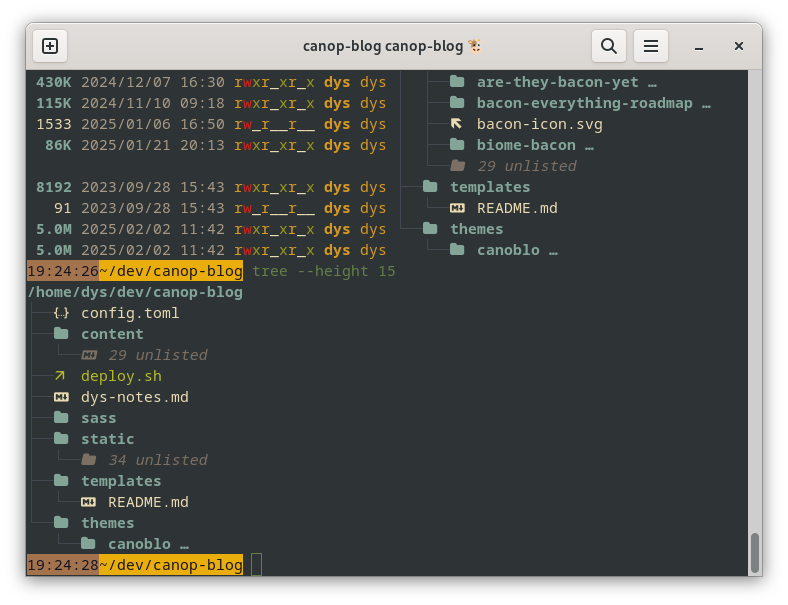Click the 'sass' directory name
The image size is (788, 605).
[x=98, y=418]
